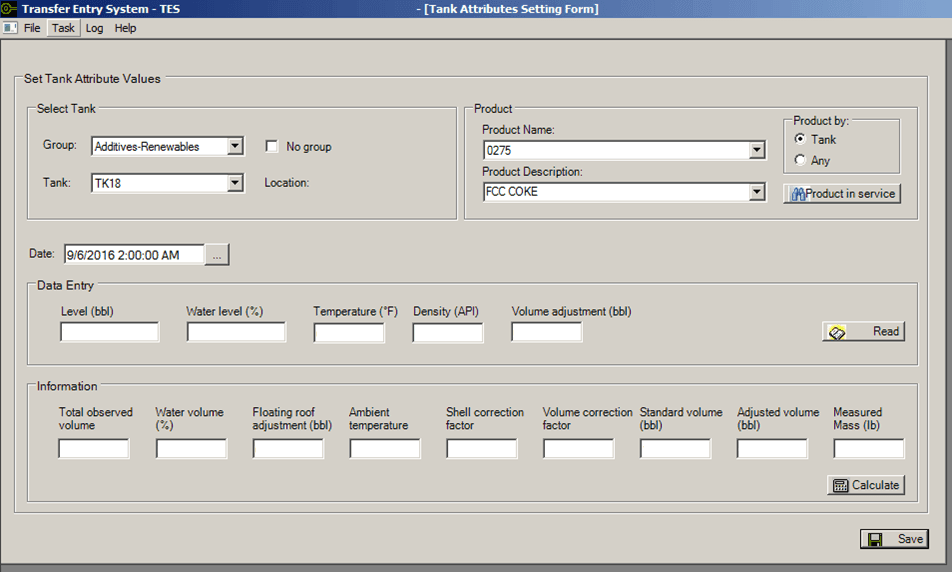Screen dimensions: 952x572
Task: Enable the No group checkbox
Action: [x=272, y=147]
